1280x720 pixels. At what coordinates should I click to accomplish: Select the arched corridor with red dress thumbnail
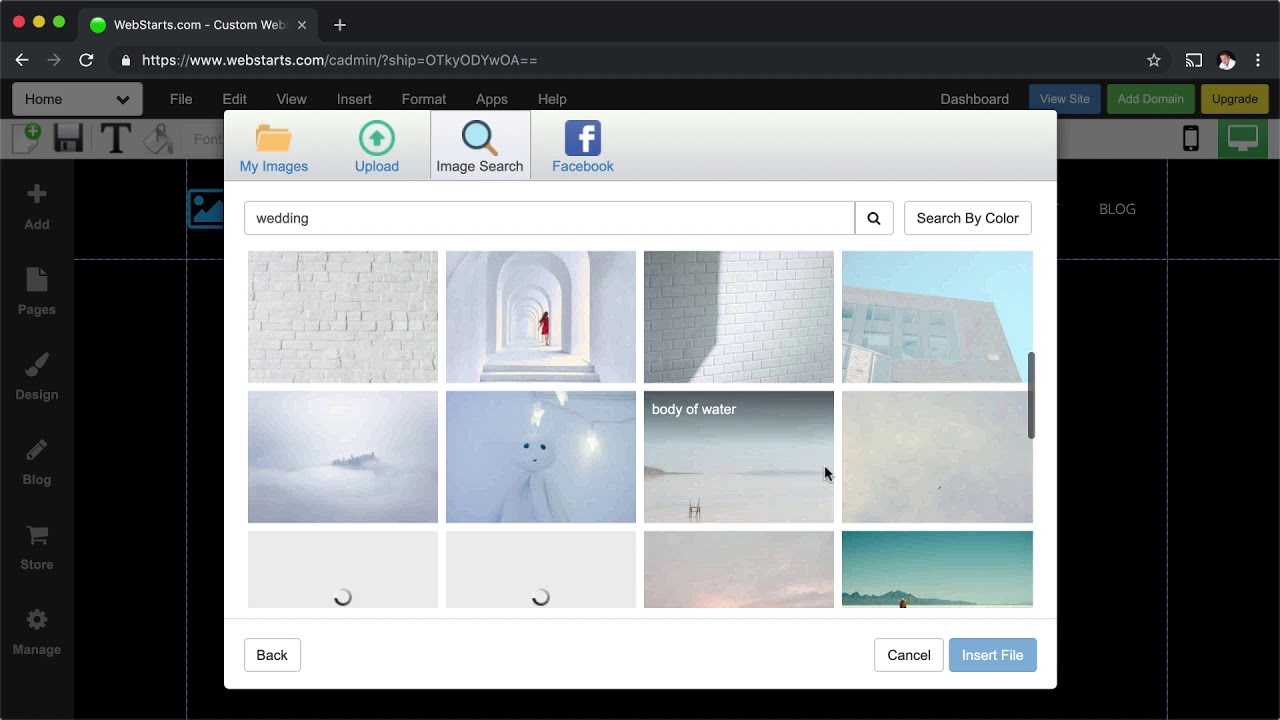[541, 317]
